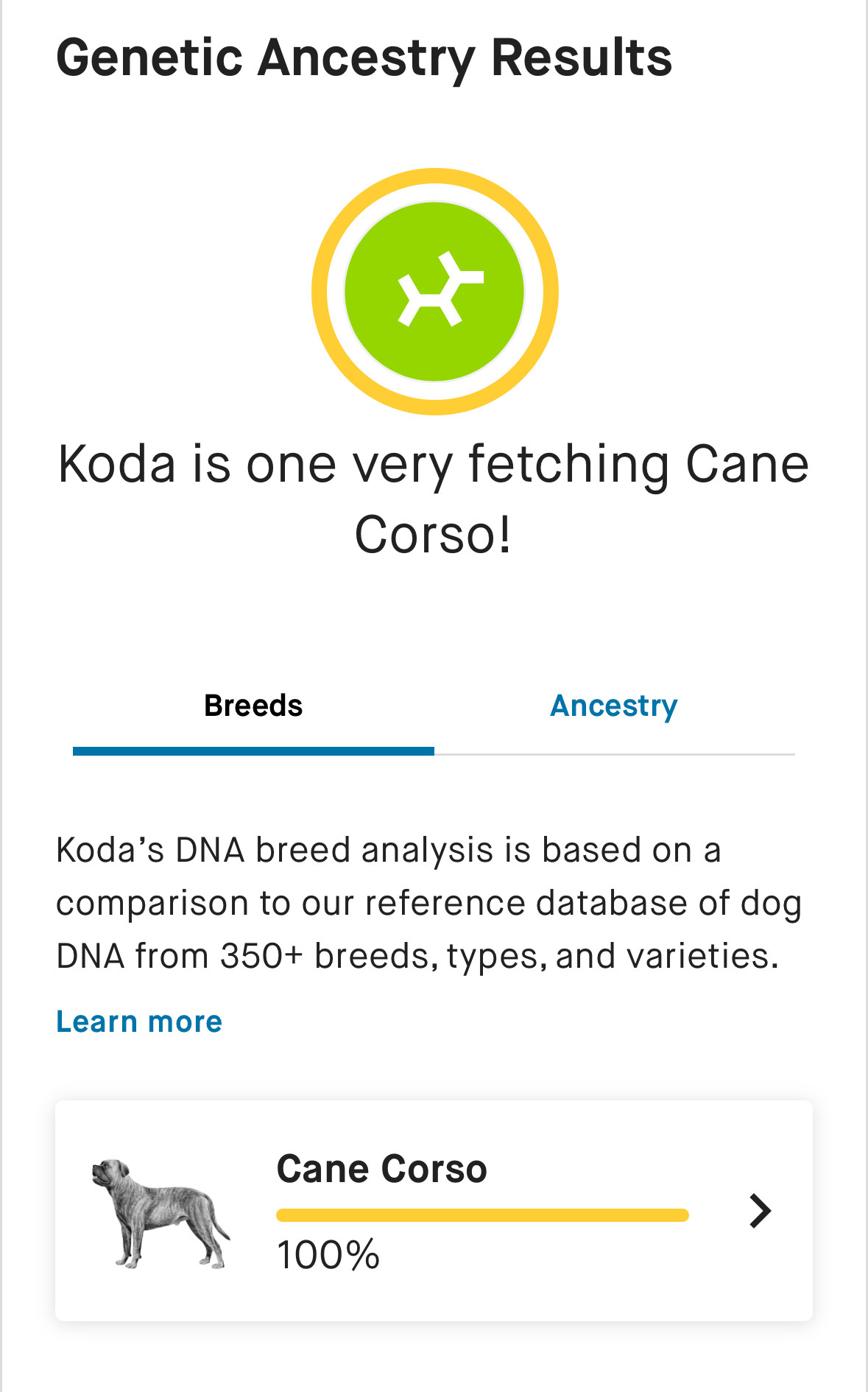868x1392 pixels.
Task: Click the Cane Corso dog illustration
Action: pyautogui.click(x=160, y=1212)
